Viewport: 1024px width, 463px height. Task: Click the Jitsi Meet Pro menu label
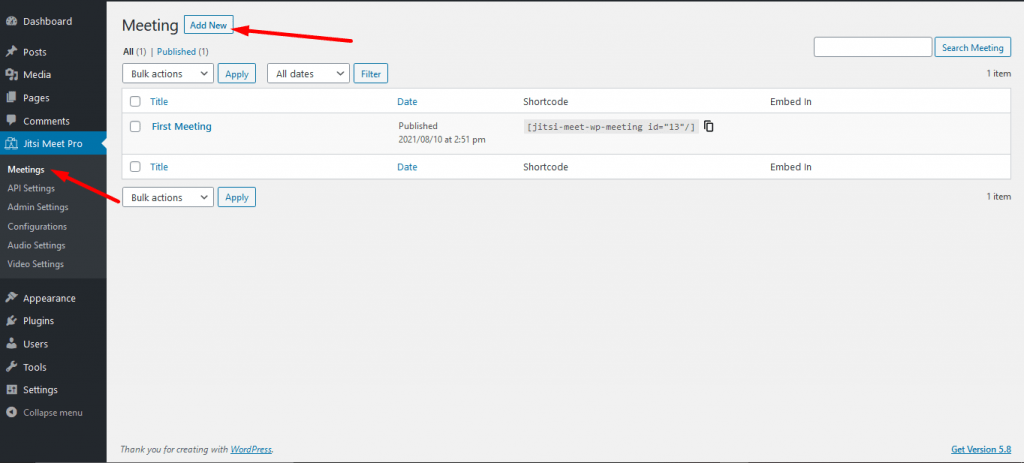[x=53, y=144]
